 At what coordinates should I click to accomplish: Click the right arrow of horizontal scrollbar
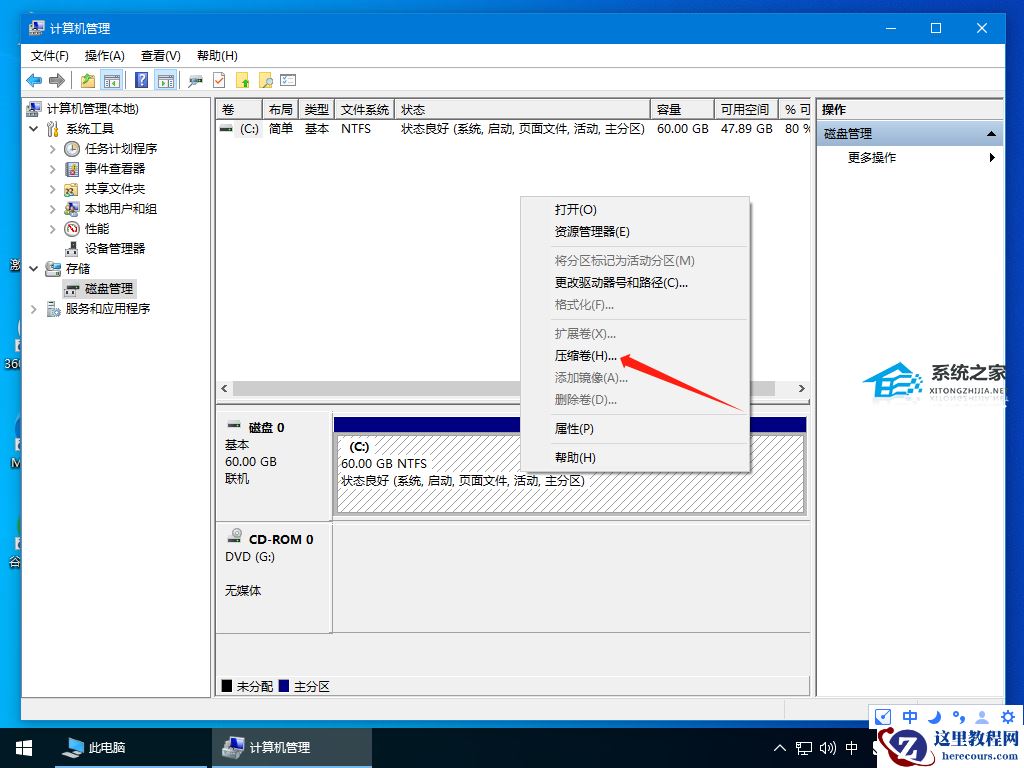pos(801,389)
